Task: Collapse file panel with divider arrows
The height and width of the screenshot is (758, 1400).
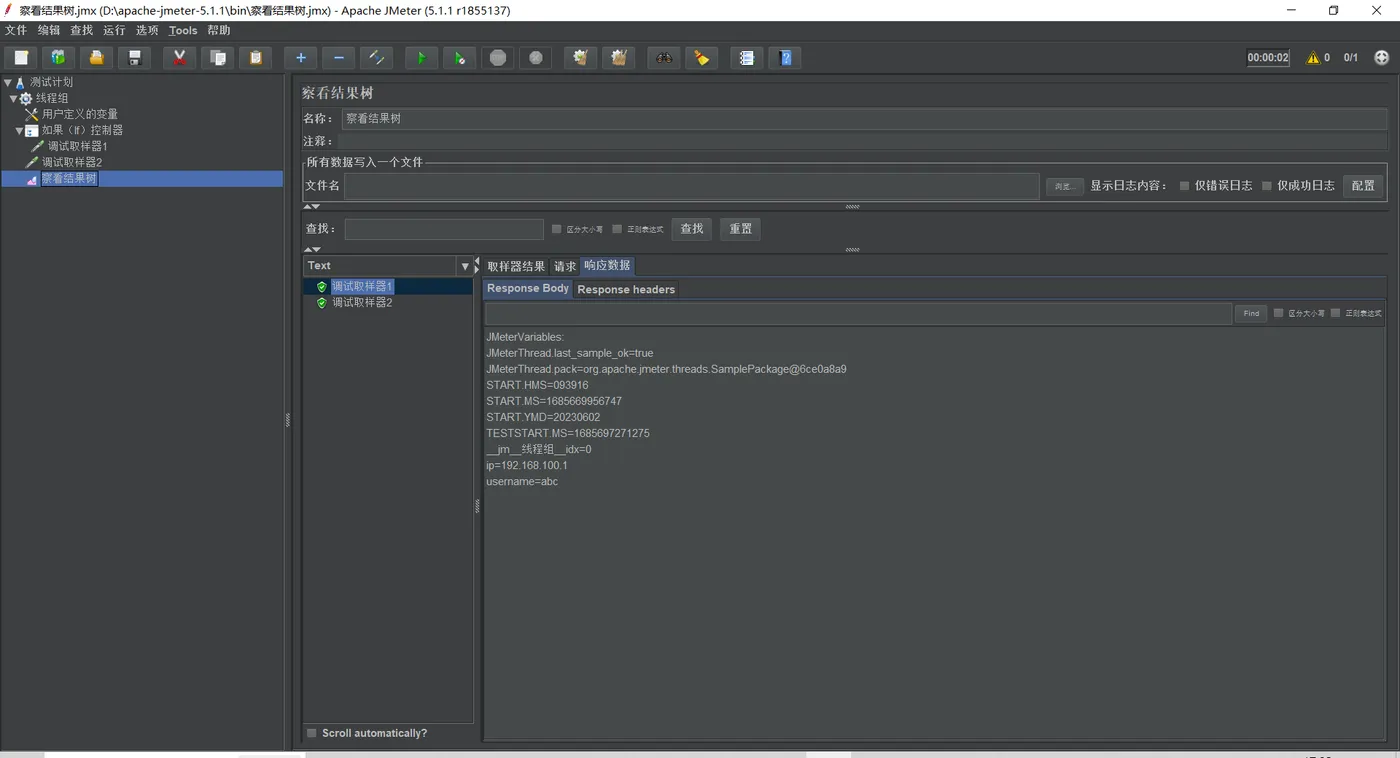Action: tap(313, 207)
